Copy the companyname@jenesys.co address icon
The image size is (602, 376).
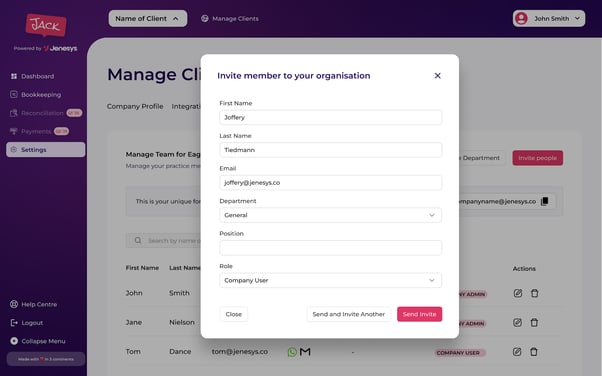coord(544,201)
